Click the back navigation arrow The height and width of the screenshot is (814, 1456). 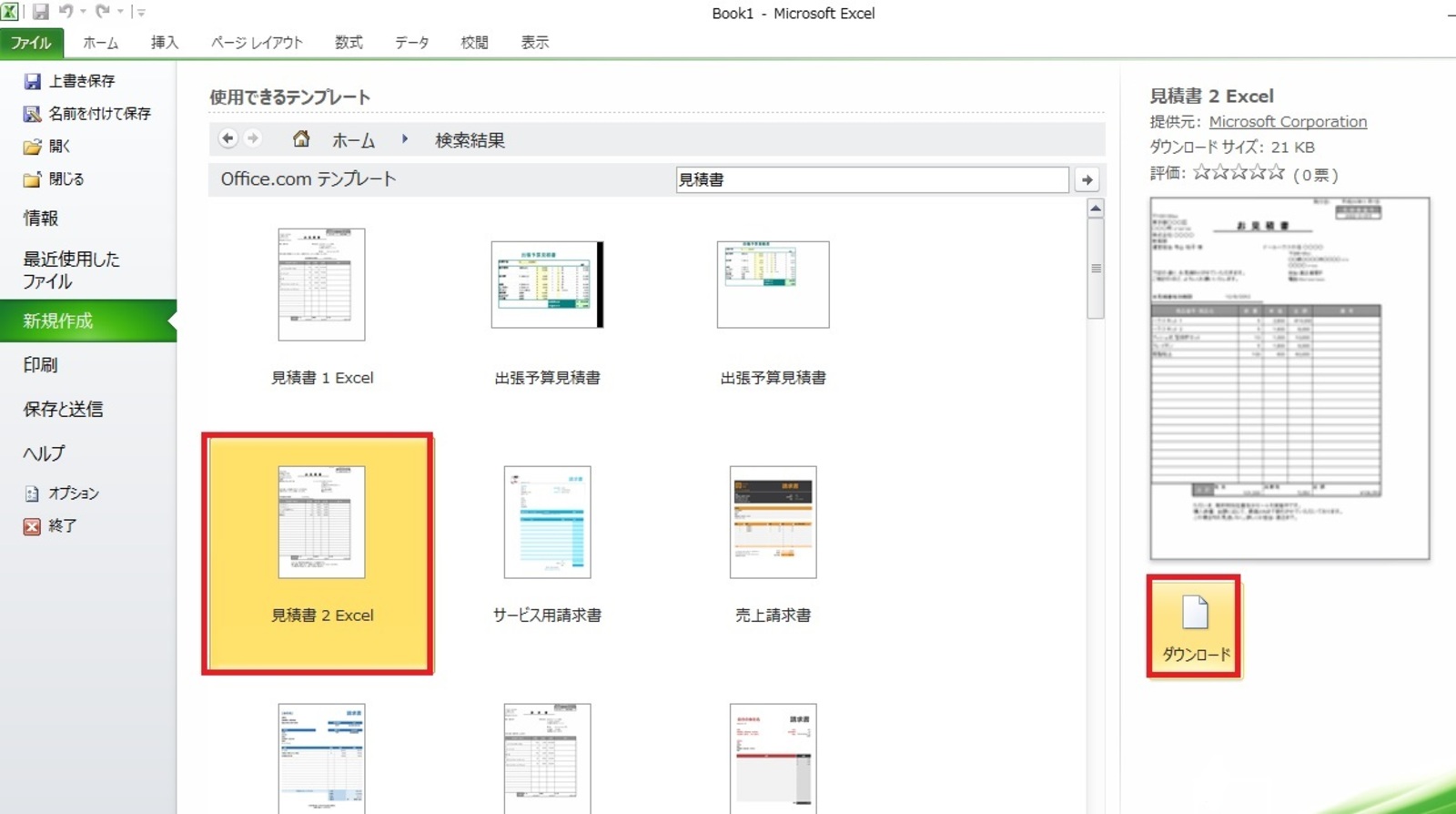[x=228, y=138]
